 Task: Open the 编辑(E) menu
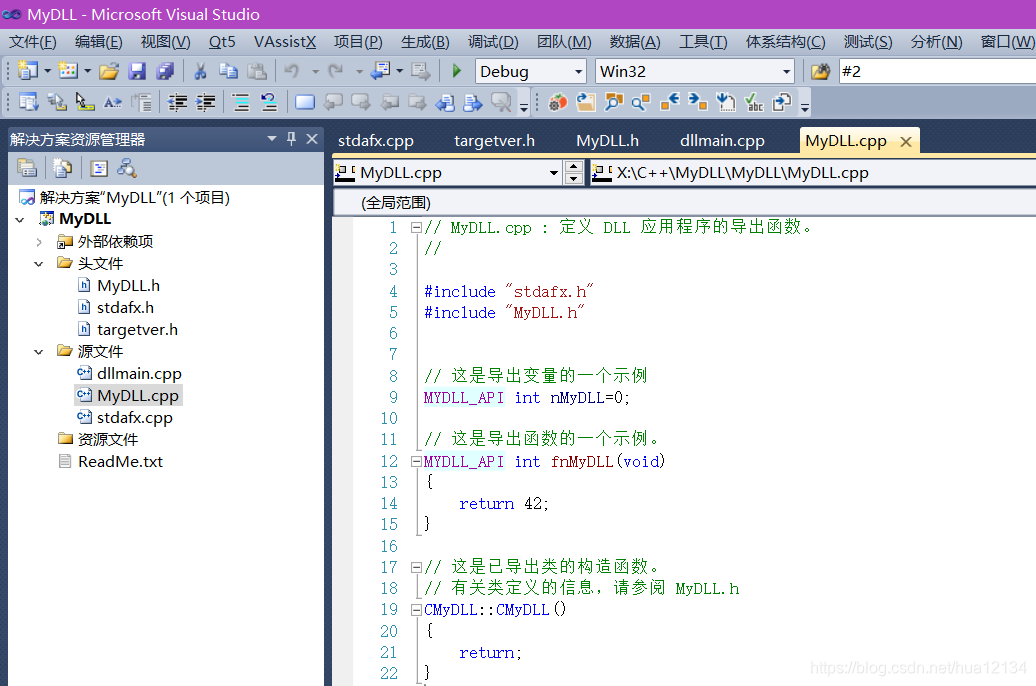98,42
